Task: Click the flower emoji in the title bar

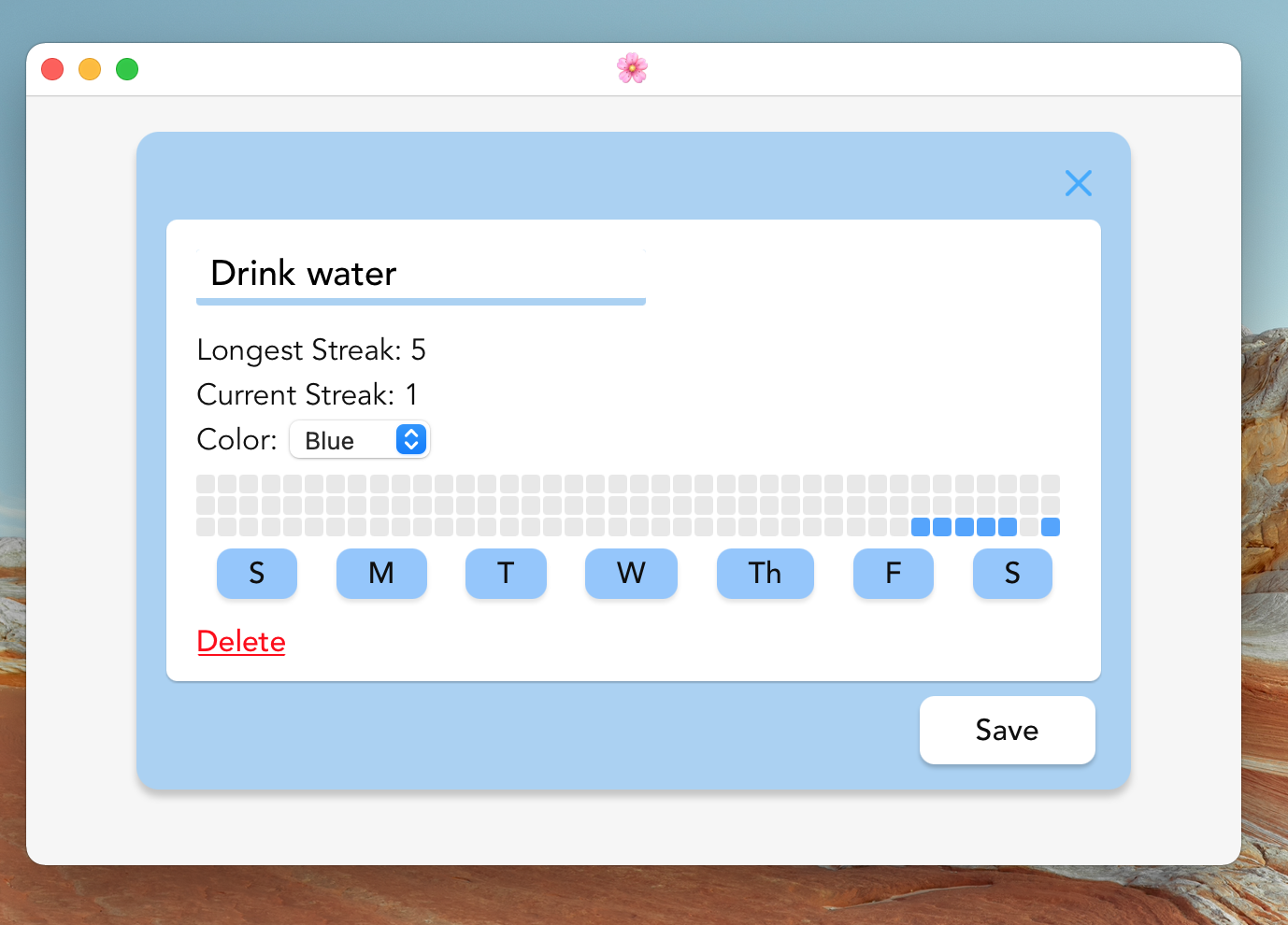Action: click(632, 67)
